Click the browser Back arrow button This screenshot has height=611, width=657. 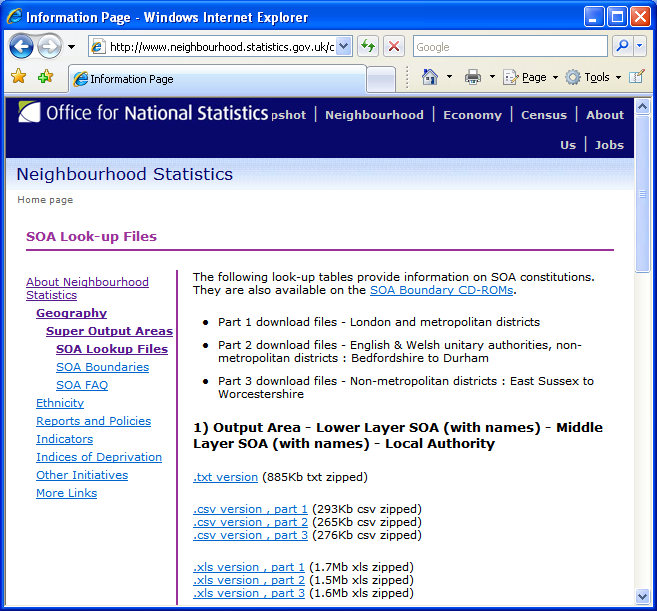pyautogui.click(x=22, y=47)
